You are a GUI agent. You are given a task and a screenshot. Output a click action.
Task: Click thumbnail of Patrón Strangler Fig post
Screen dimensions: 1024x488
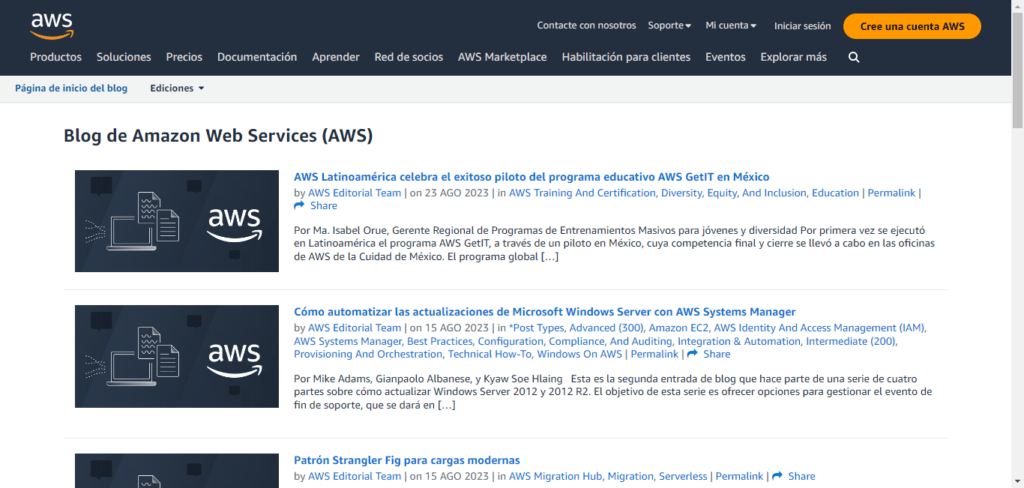pos(177,470)
